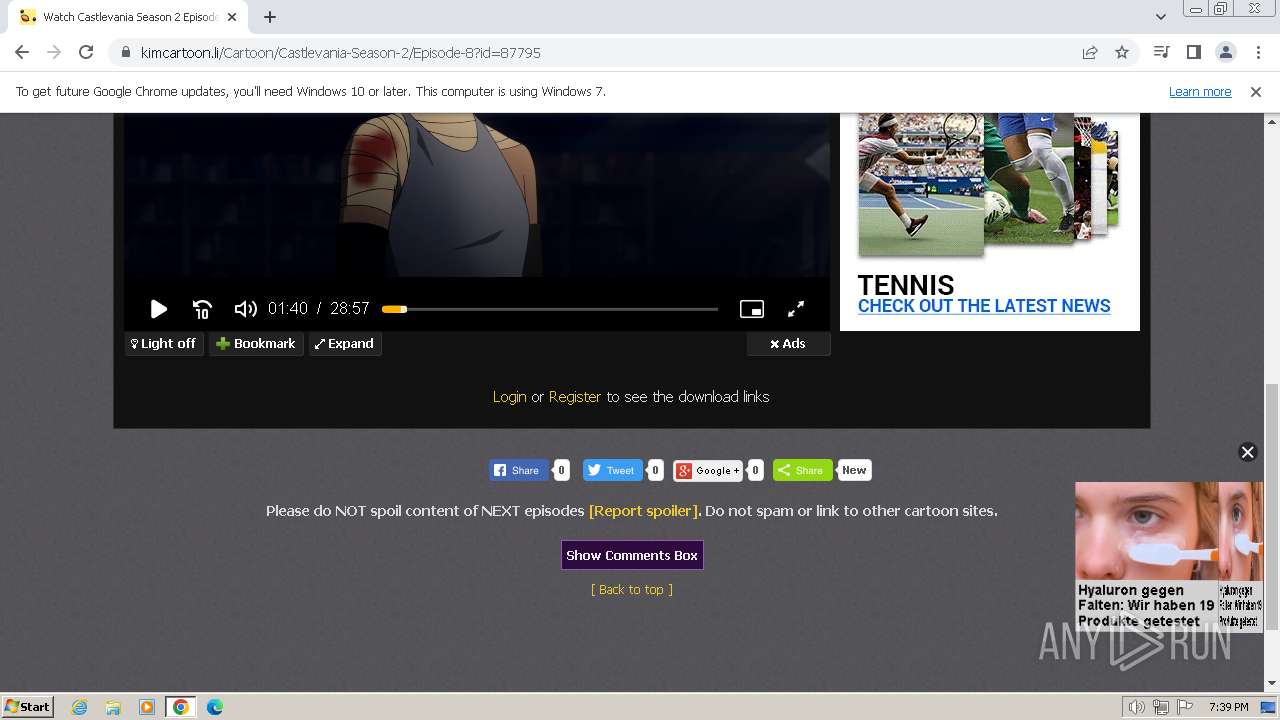1280x720 pixels.
Task: Open media player from taskbar
Action: 147,707
